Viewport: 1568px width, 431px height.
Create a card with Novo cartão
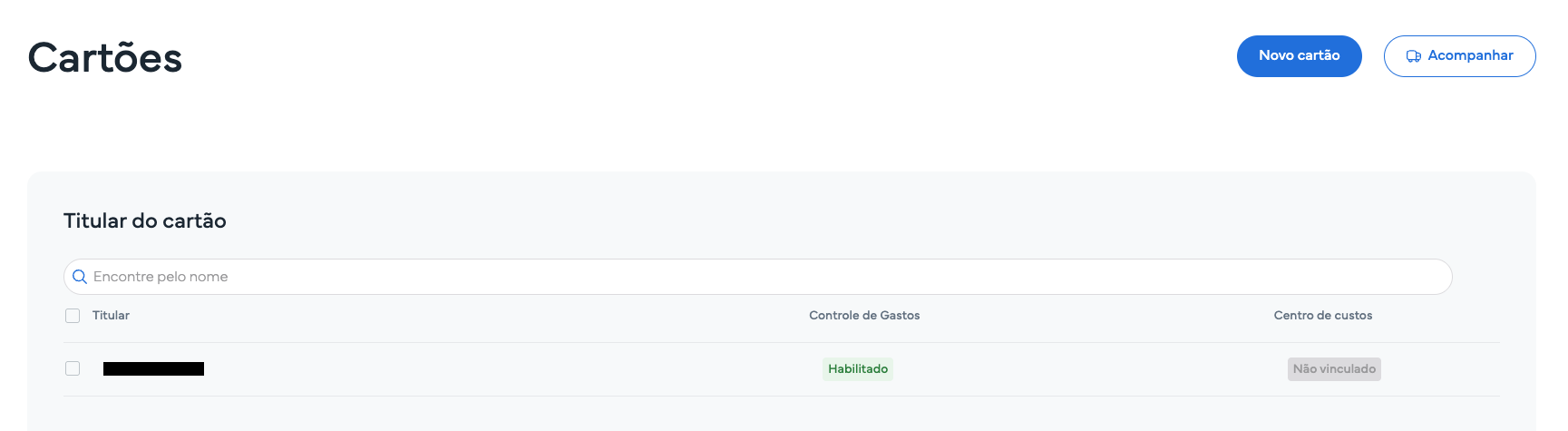(1299, 56)
